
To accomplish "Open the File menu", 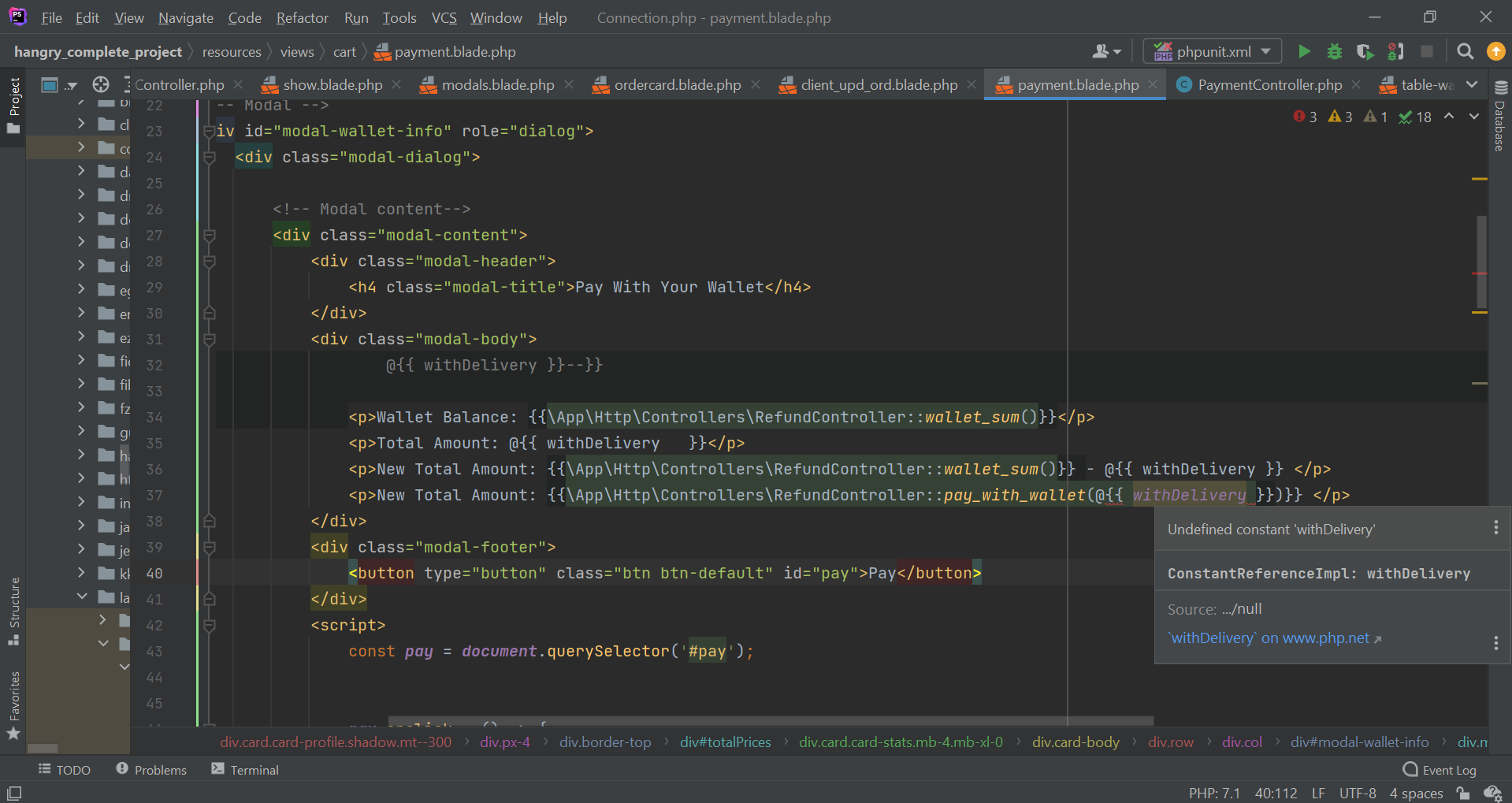I will 51,17.
